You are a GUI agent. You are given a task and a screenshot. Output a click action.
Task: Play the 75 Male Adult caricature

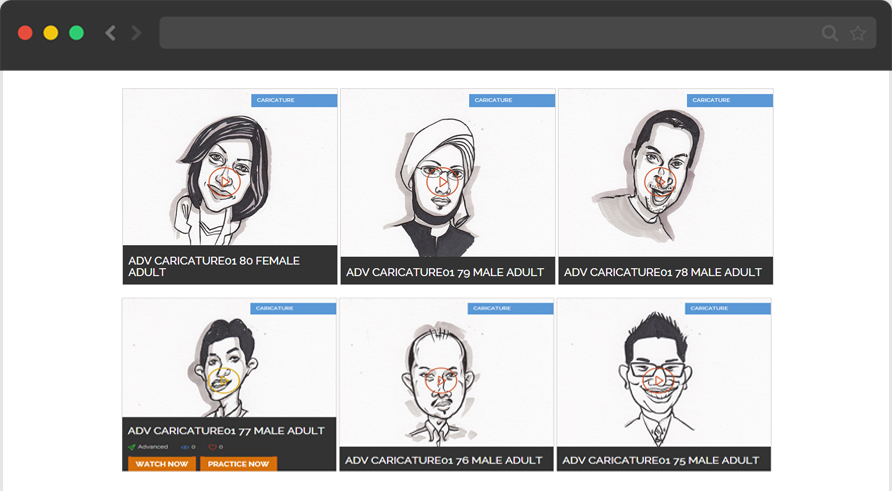click(660, 378)
